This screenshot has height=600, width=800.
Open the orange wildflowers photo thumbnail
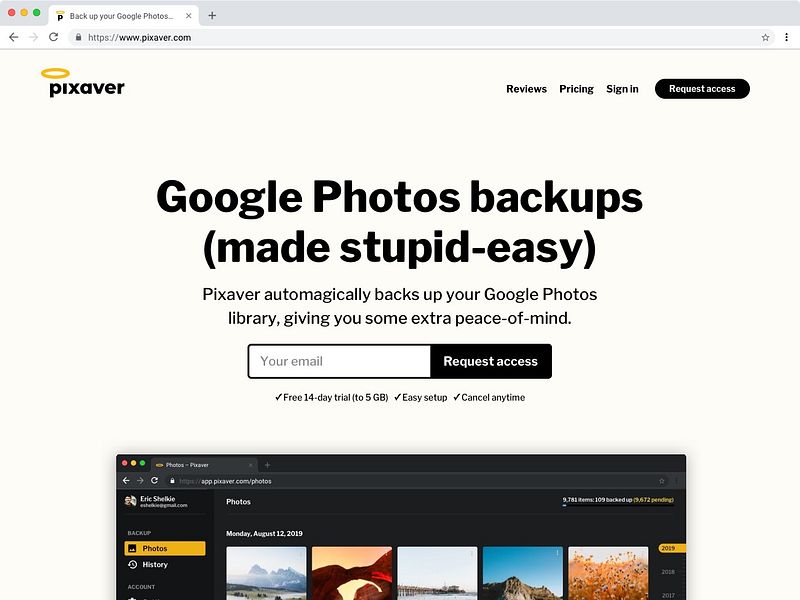(x=608, y=573)
